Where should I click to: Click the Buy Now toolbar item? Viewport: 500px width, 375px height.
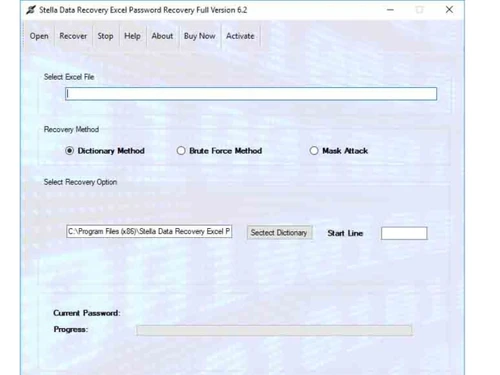[x=200, y=36]
